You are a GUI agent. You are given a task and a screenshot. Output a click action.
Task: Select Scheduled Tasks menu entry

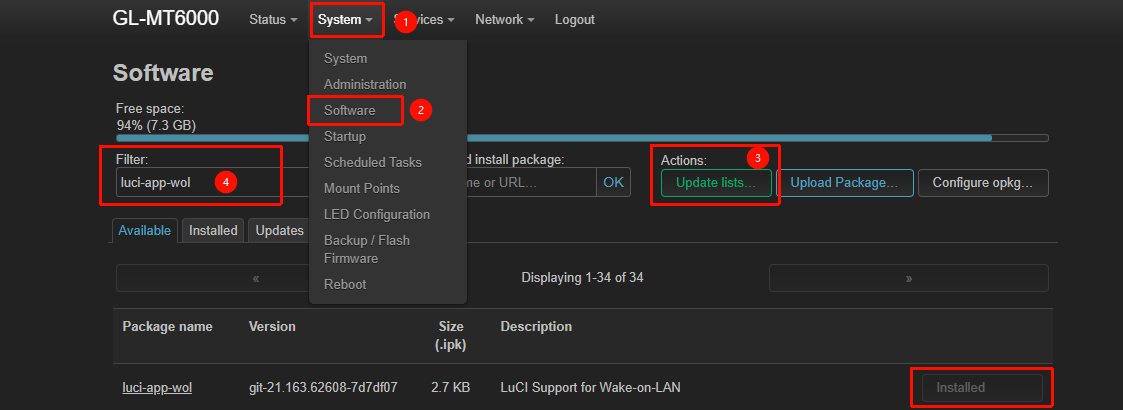(373, 162)
